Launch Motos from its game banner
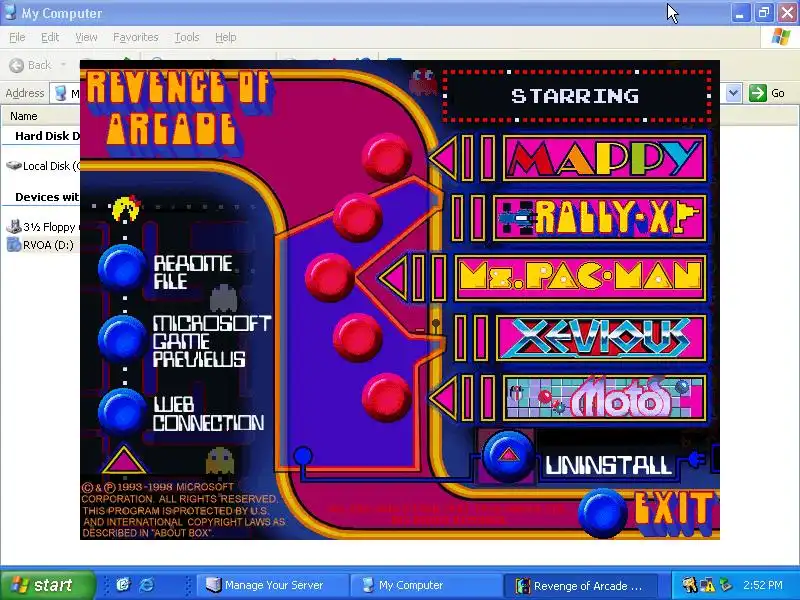800x600 pixels. pyautogui.click(x=605, y=398)
